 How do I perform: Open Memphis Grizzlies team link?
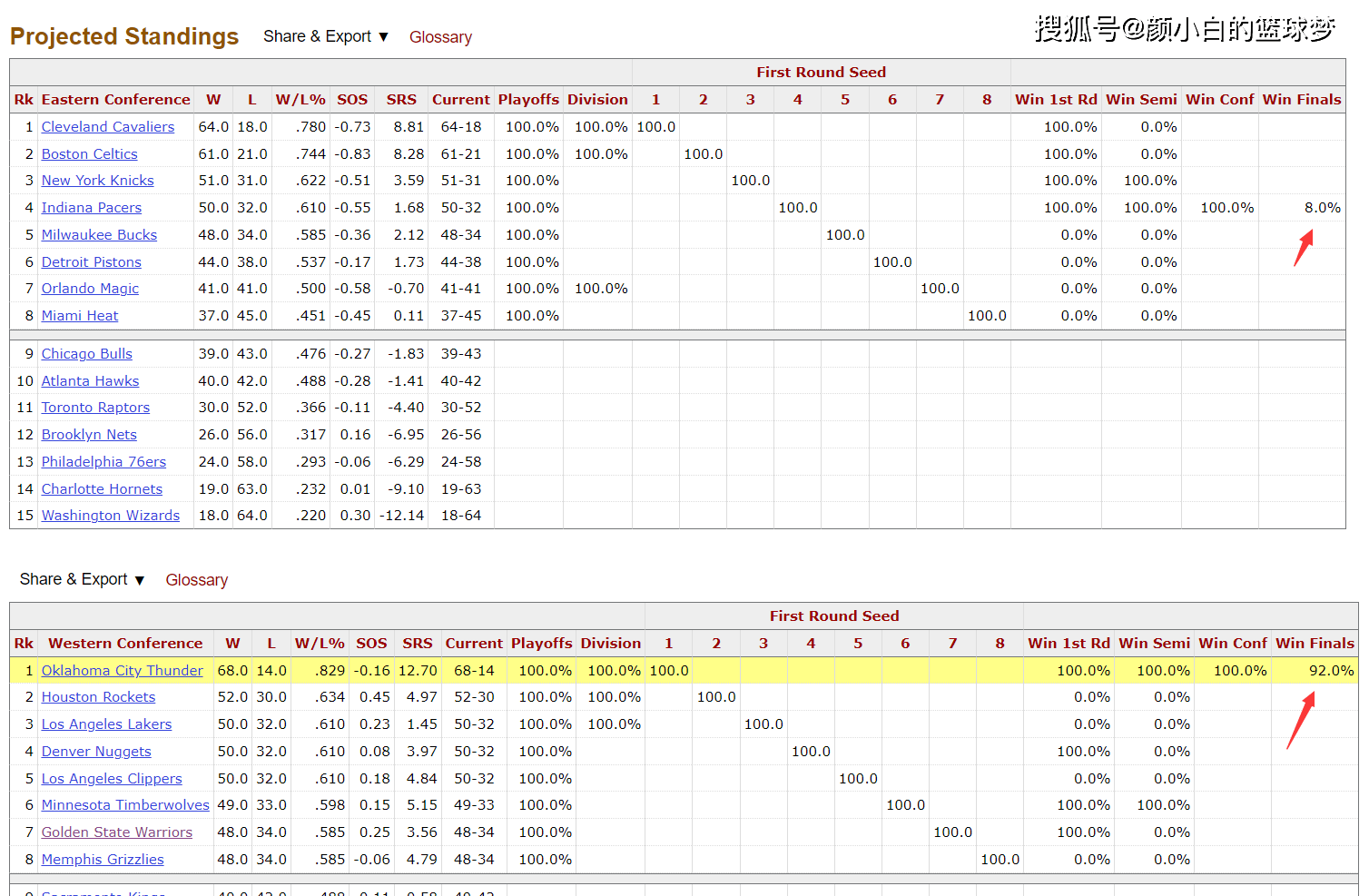[x=103, y=860]
